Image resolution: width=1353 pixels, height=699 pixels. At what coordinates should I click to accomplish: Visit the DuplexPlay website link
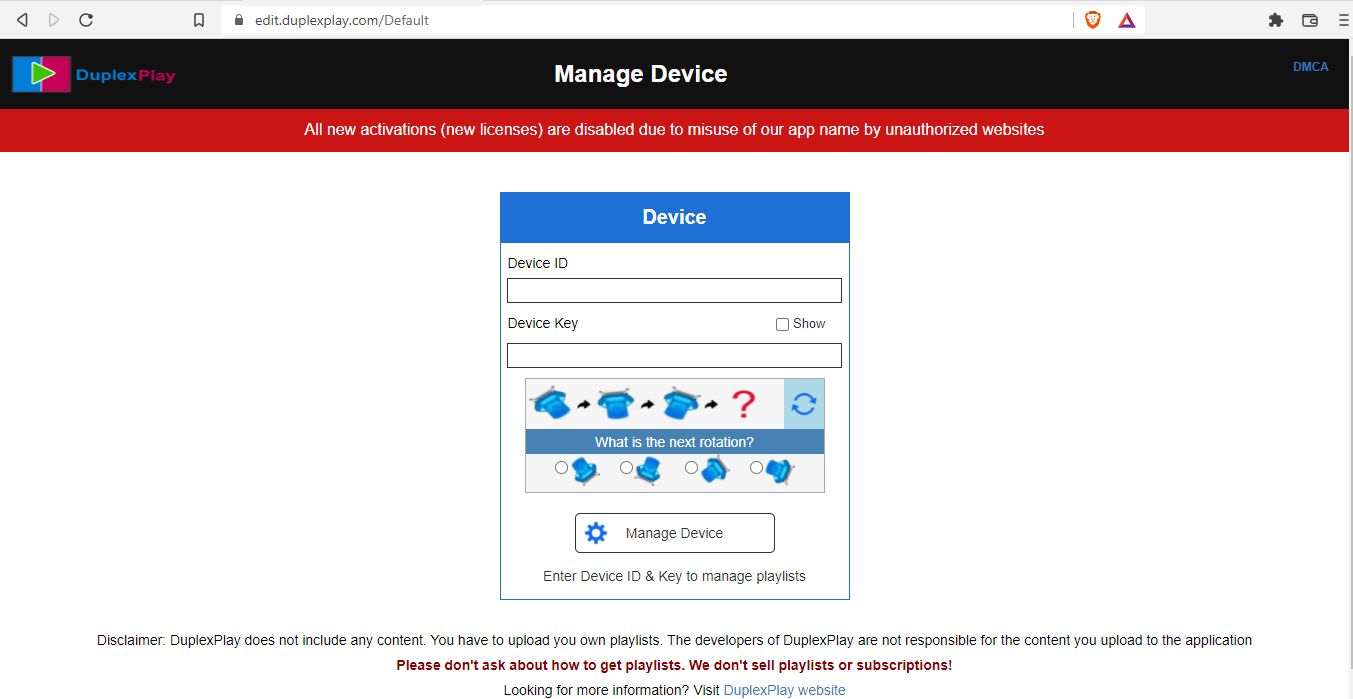point(784,690)
